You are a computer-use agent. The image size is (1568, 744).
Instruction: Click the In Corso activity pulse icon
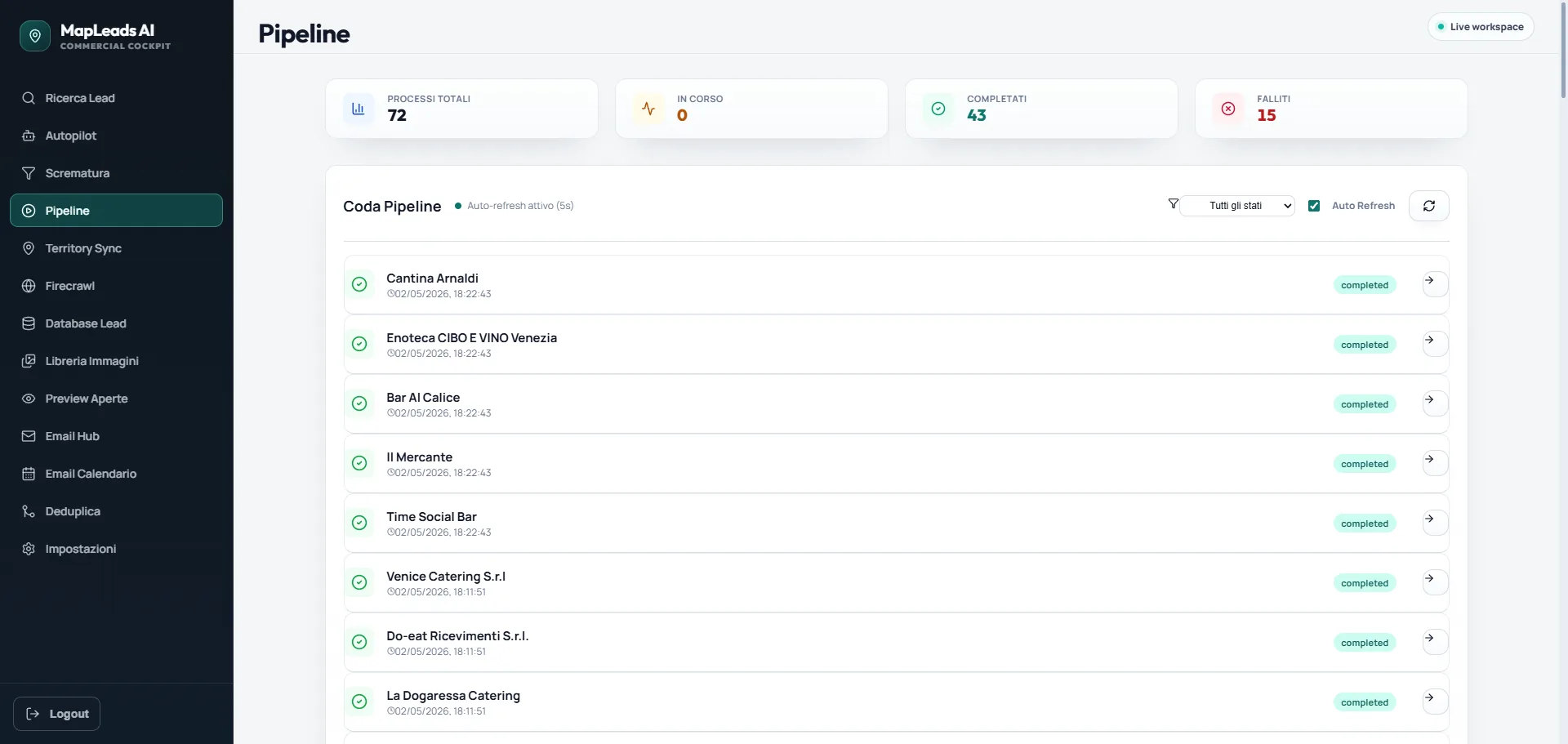tap(648, 109)
